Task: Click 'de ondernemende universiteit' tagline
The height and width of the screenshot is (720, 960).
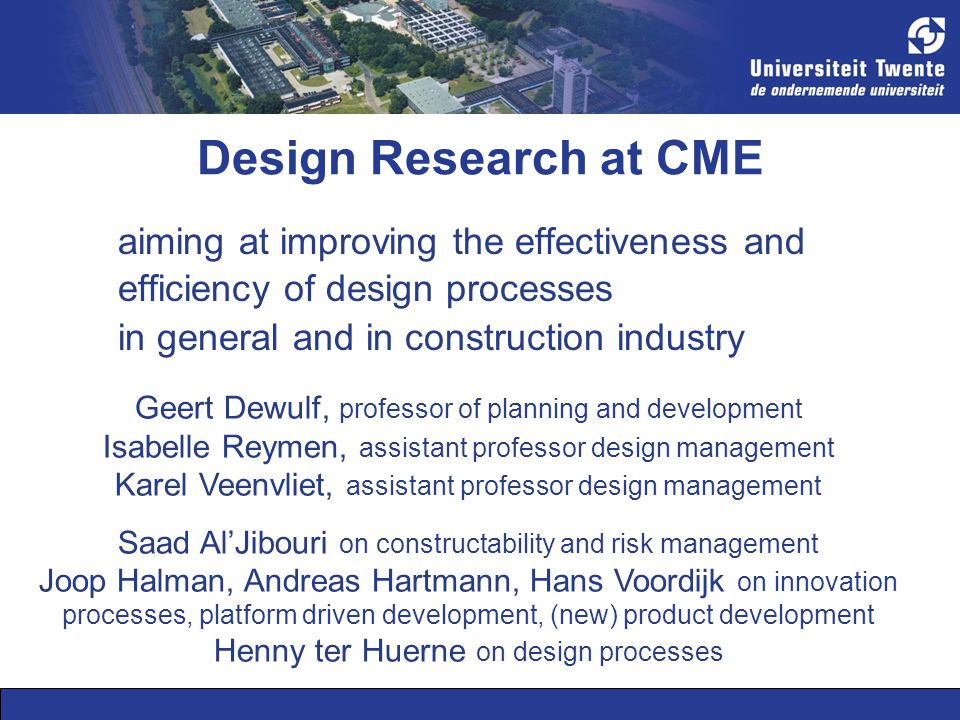Action: pyautogui.click(x=847, y=91)
